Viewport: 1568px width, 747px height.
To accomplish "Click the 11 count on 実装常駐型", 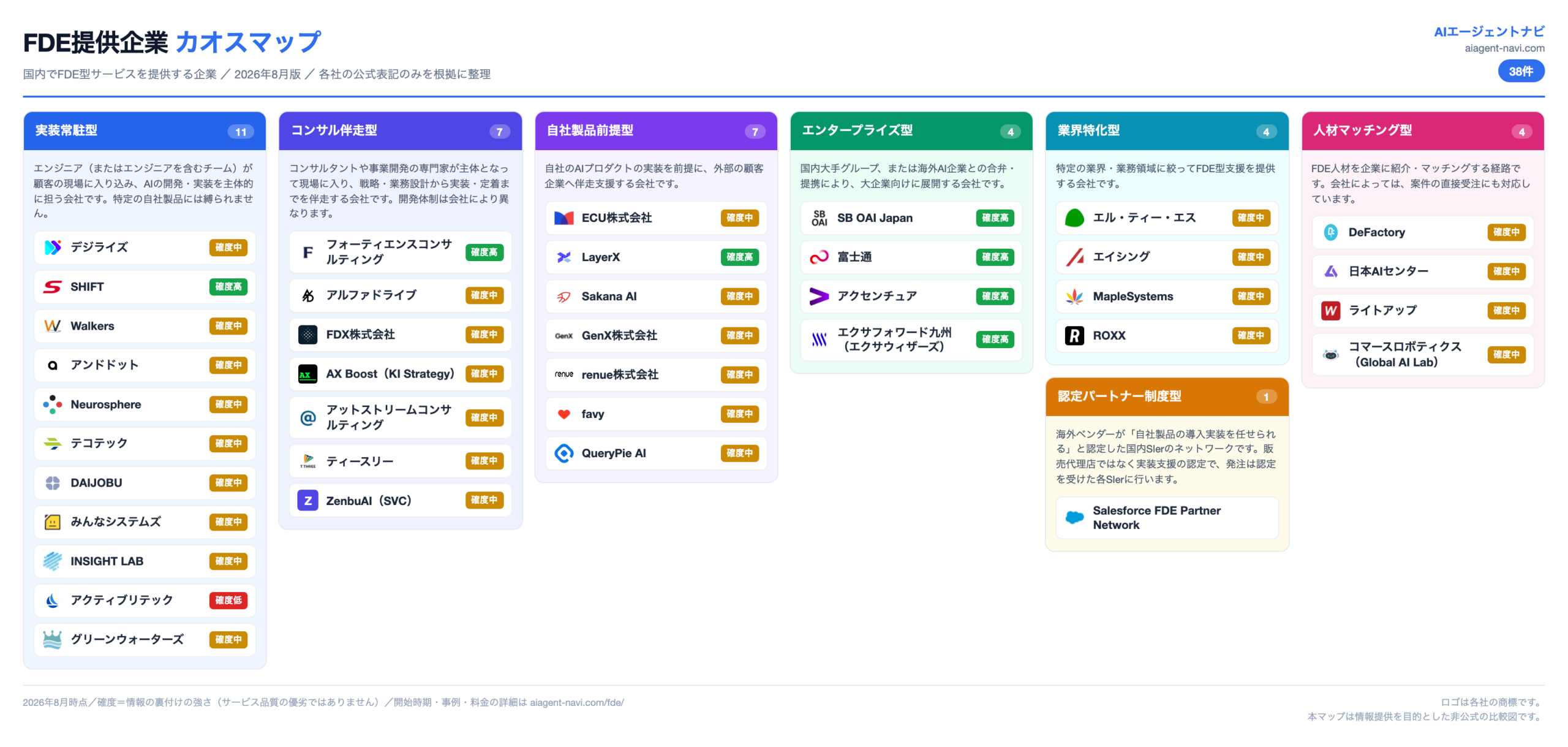I will 241,132.
